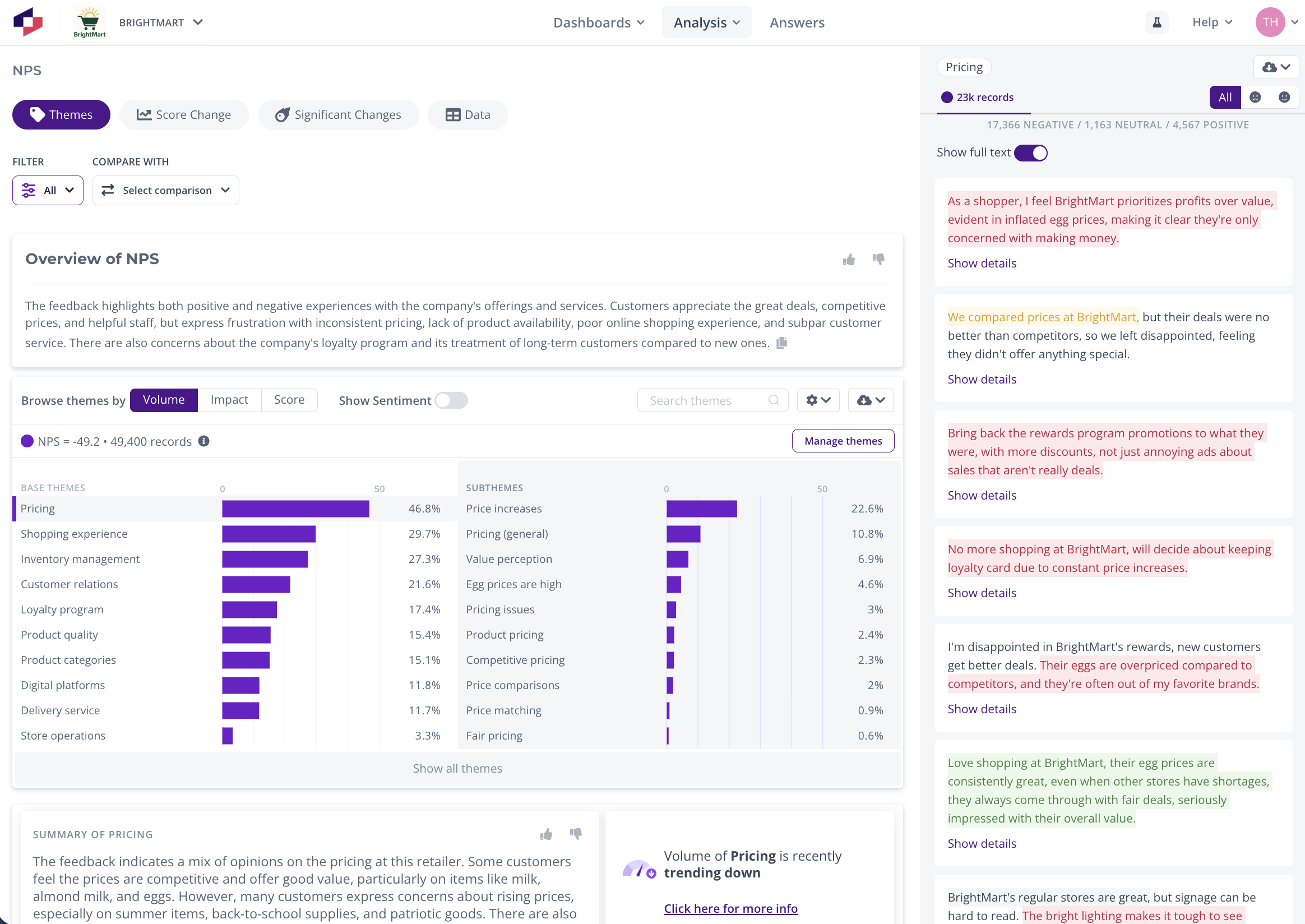
Task: Switch to the Score Change tab
Action: point(184,114)
